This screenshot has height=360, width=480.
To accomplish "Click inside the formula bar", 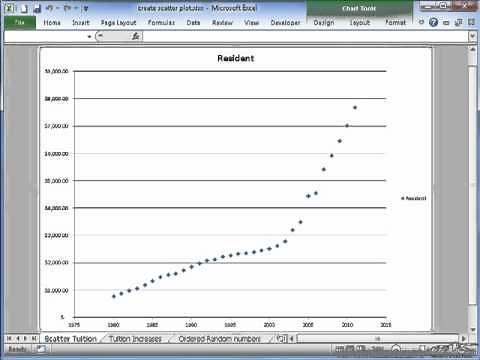I will point(306,36).
